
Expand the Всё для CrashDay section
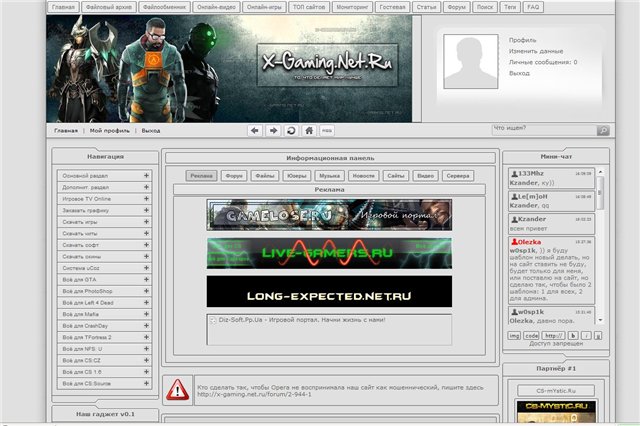146,326
